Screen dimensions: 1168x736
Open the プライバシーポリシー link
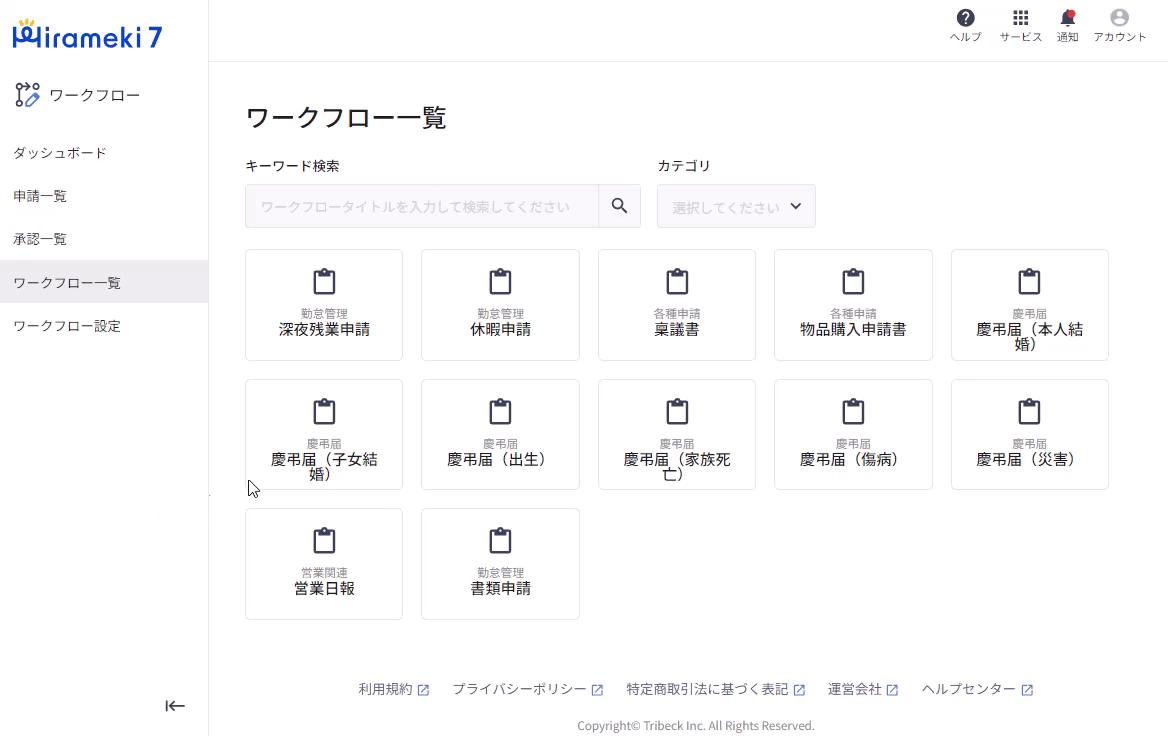point(519,689)
